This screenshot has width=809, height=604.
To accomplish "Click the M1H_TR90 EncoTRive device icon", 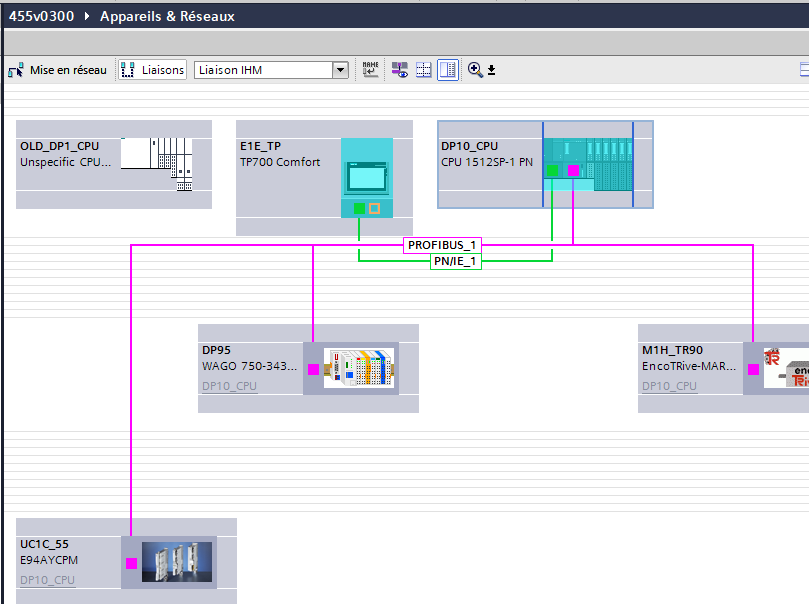I will pos(785,368).
